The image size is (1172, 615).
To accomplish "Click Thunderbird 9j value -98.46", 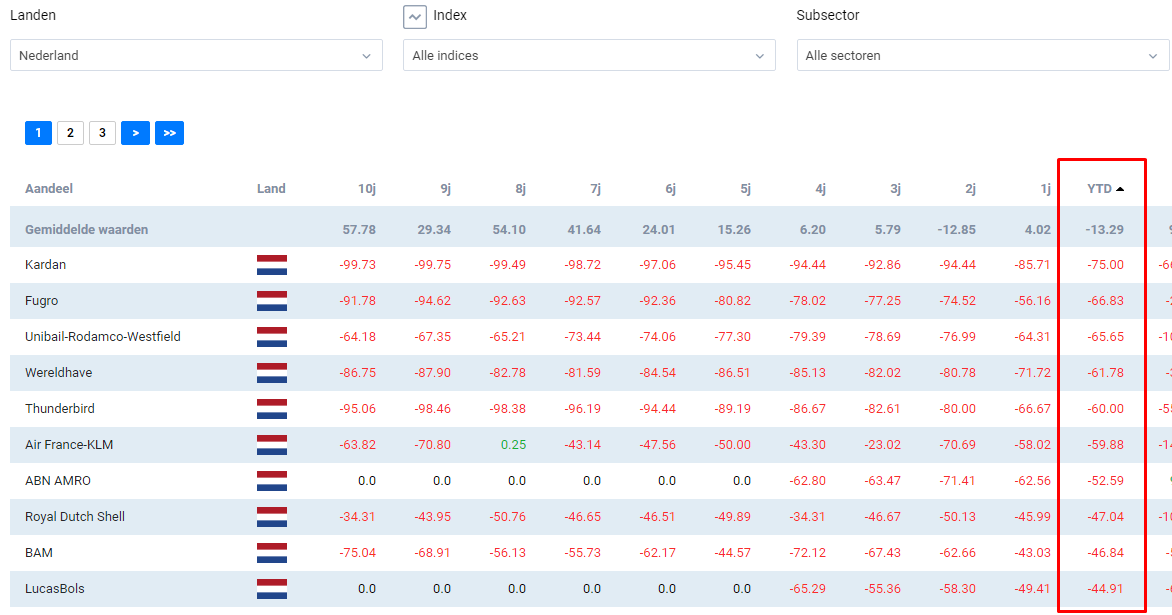I will 433,408.
